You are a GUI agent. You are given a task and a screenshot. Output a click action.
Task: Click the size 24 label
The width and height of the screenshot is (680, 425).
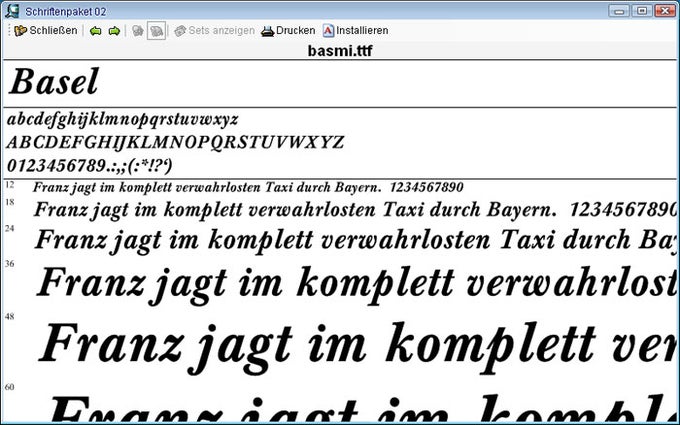pyautogui.click(x=10, y=228)
